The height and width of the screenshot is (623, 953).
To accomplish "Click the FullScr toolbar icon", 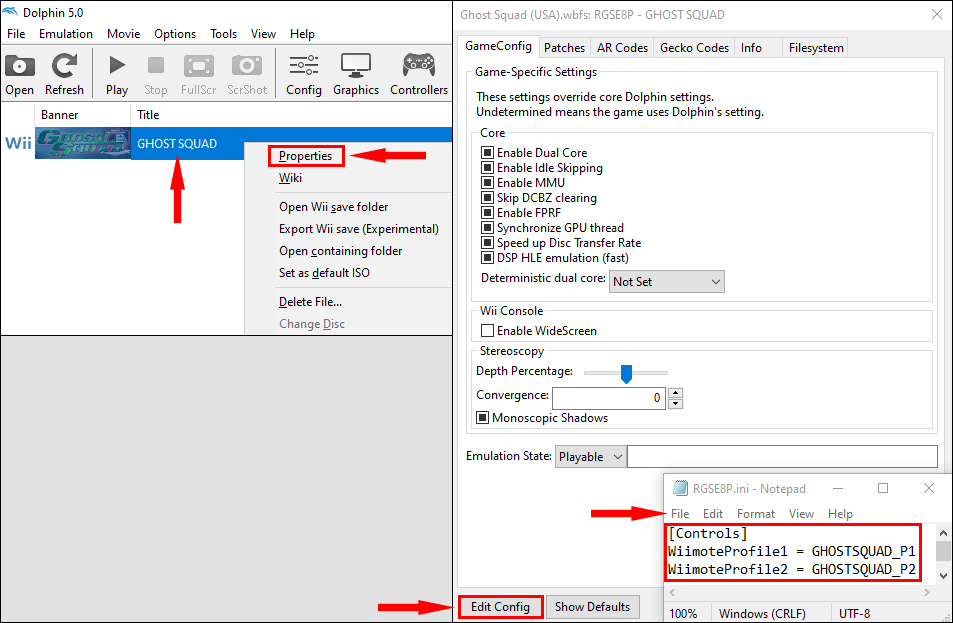I will (x=199, y=66).
